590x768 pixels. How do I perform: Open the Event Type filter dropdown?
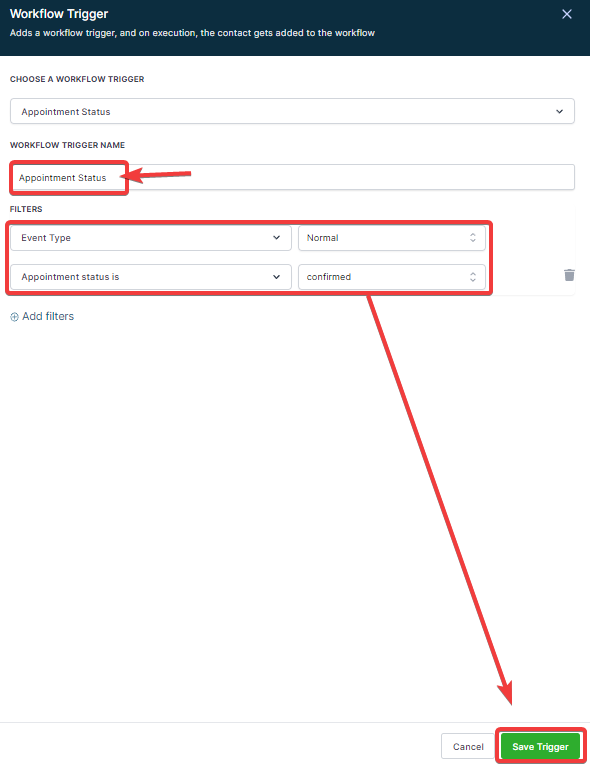pos(151,238)
